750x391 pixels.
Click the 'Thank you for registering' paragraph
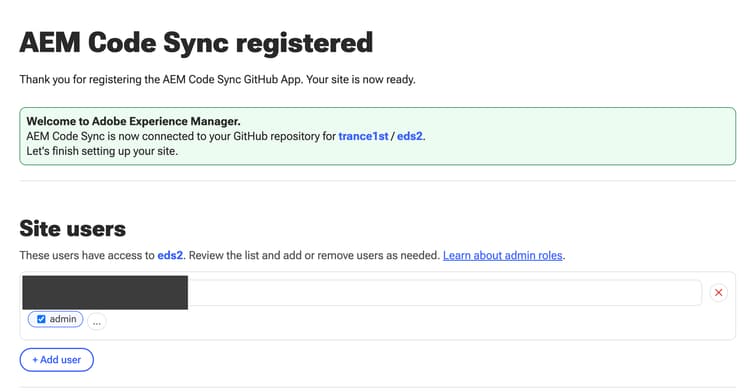(x=218, y=79)
